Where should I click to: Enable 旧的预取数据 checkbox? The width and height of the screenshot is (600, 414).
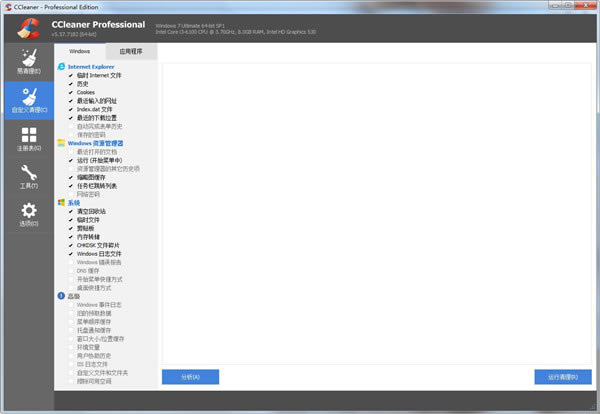pyautogui.click(x=71, y=313)
